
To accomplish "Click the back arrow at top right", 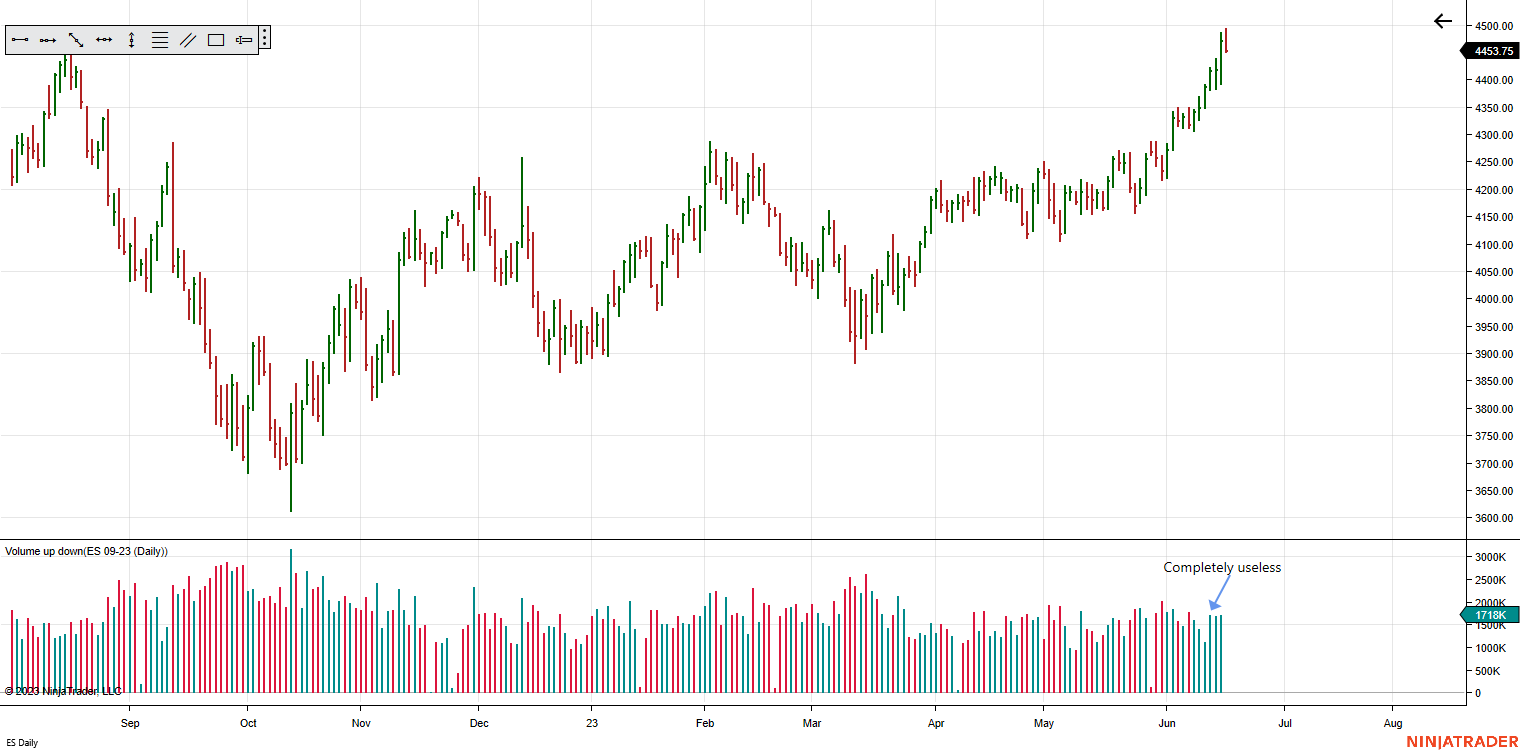I will click(x=1442, y=21).
